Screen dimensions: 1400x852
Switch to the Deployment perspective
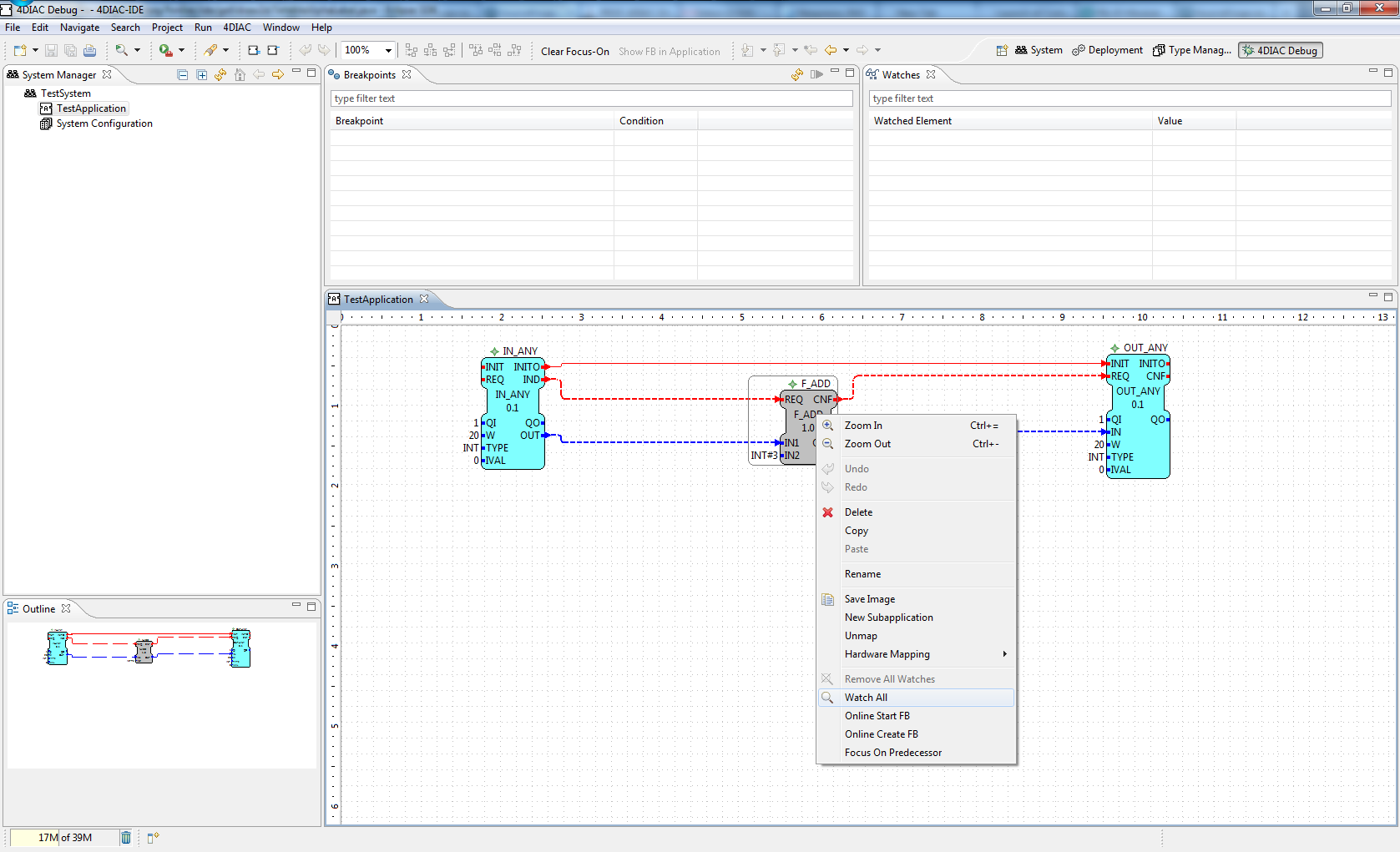pyautogui.click(x=1108, y=51)
